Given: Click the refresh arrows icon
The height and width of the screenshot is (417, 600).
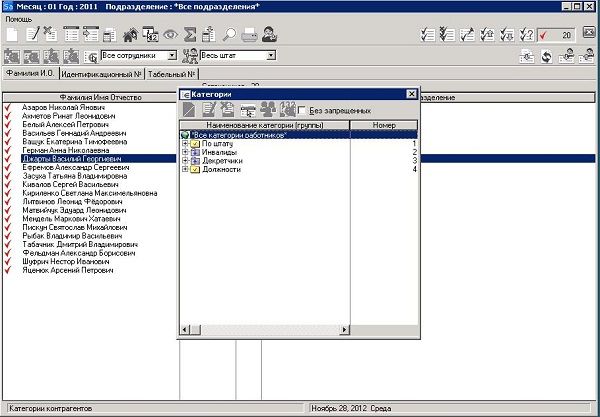Looking at the screenshot, I should pyautogui.click(x=547, y=56).
